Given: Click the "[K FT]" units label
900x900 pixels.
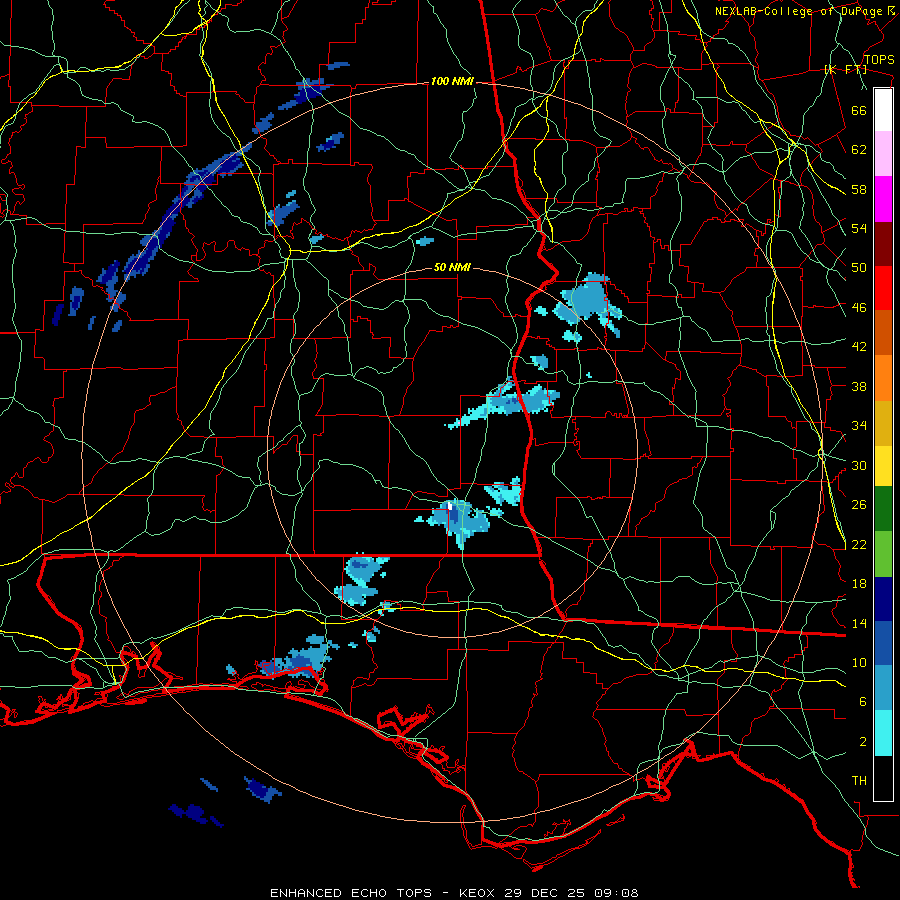Looking at the screenshot, I should (845, 69).
